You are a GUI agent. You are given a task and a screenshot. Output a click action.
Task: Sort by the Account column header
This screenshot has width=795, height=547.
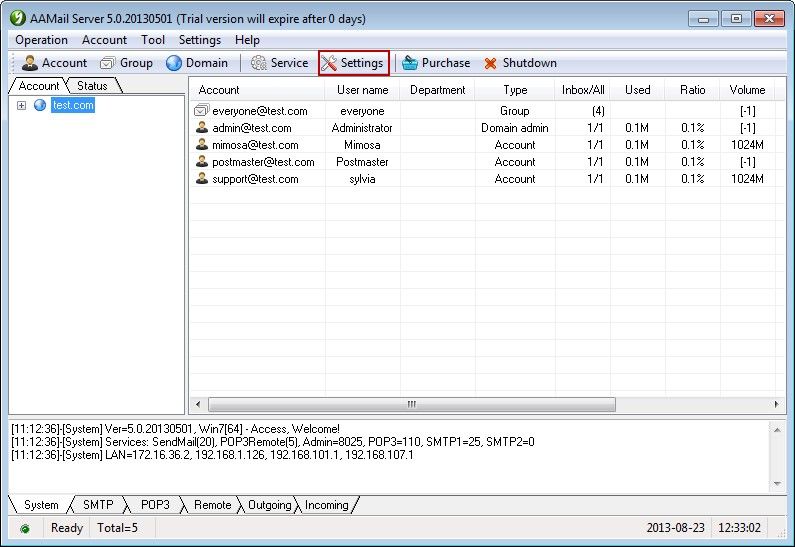point(258,90)
